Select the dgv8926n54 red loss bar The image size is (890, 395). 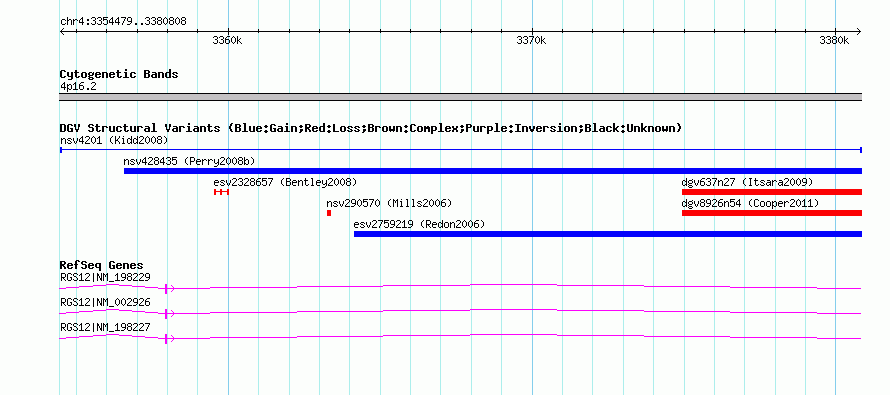772,213
